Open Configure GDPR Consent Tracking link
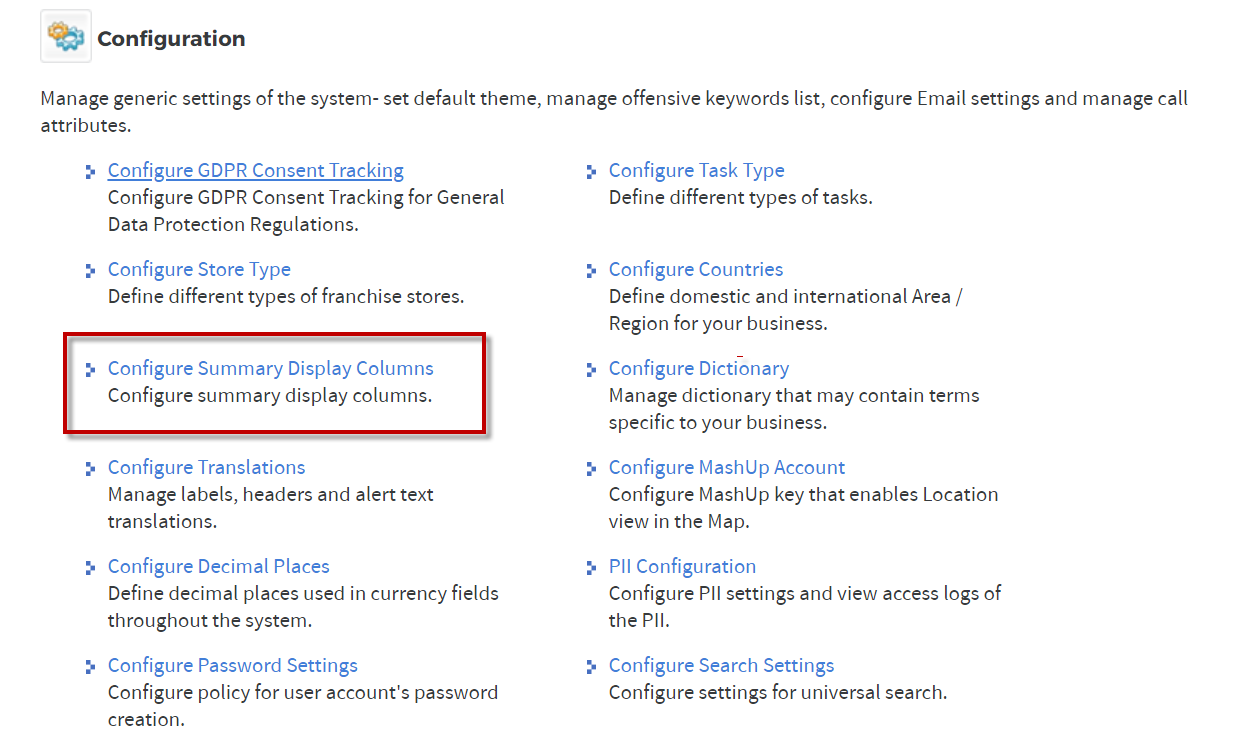This screenshot has width=1235, height=739. [256, 170]
